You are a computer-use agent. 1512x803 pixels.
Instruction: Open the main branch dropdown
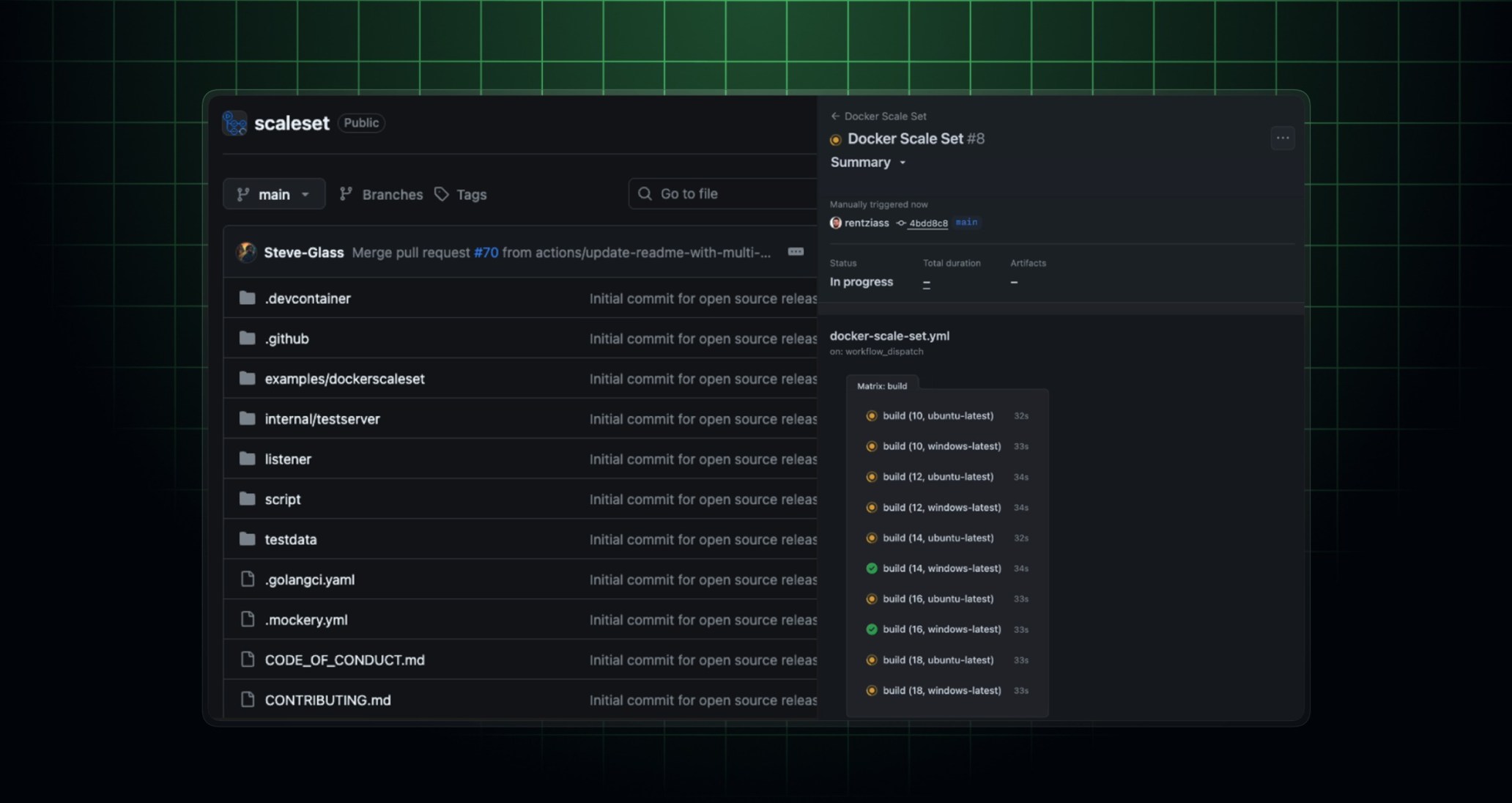[274, 194]
